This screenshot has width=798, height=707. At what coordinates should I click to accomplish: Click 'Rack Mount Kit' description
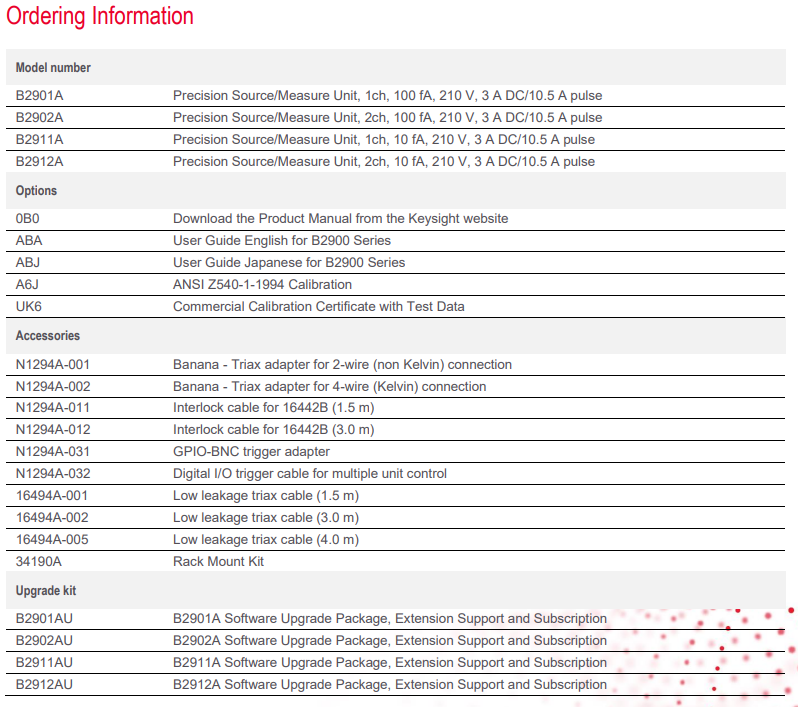point(218,561)
